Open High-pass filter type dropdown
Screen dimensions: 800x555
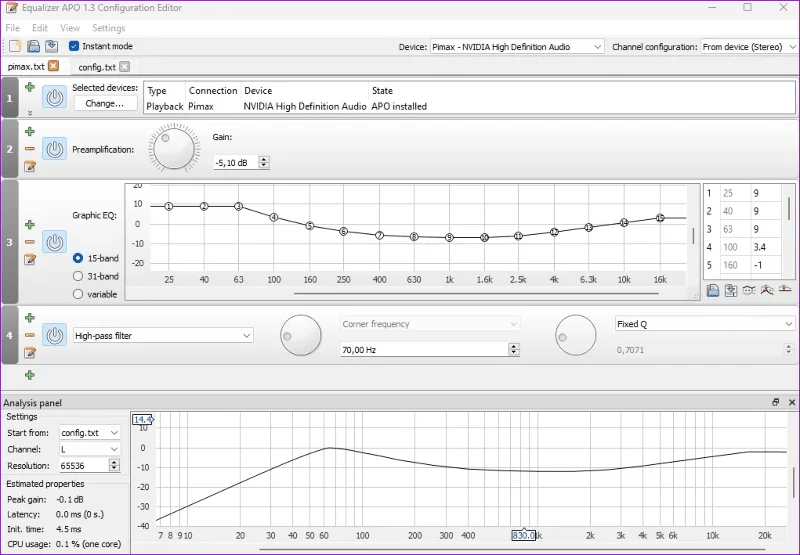pos(163,336)
